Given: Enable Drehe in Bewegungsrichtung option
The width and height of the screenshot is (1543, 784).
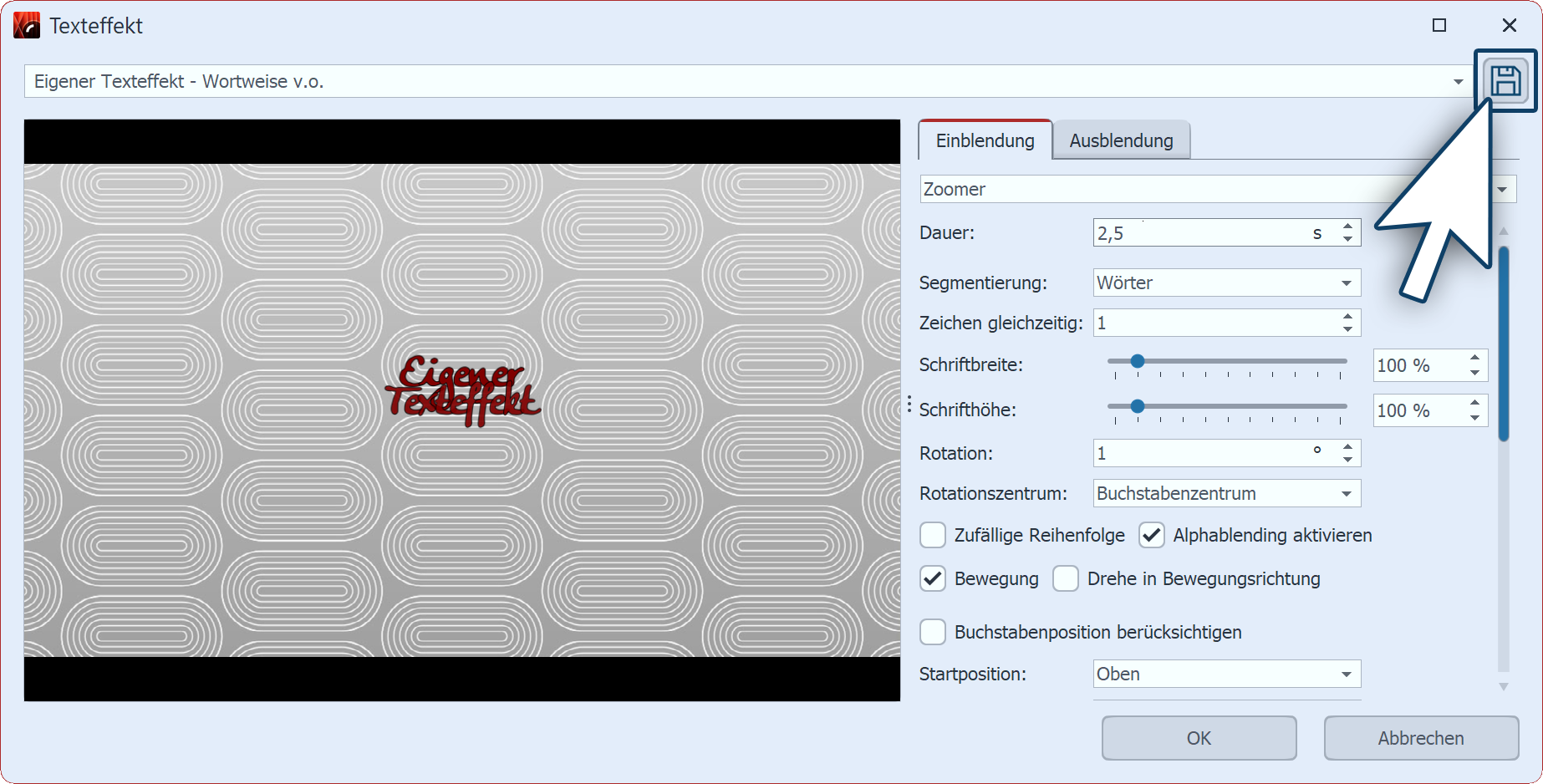Looking at the screenshot, I should coord(1066,578).
